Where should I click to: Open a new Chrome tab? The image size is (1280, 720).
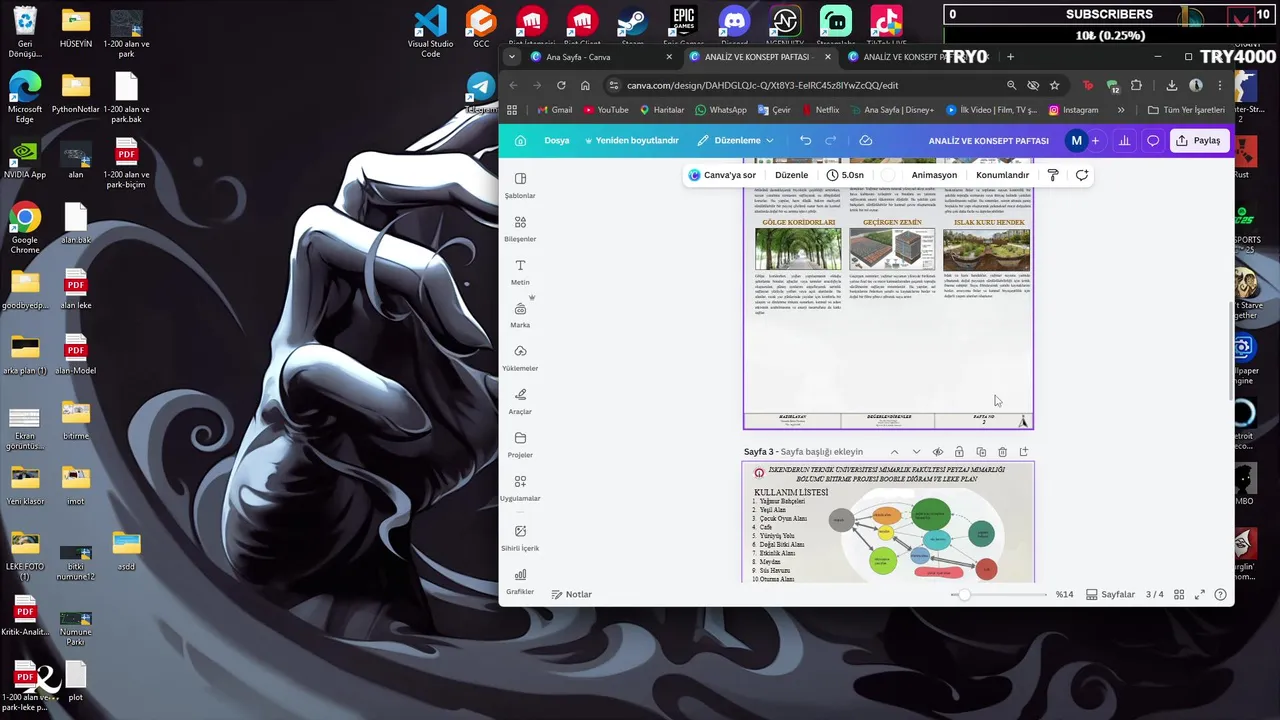[x=1010, y=57]
